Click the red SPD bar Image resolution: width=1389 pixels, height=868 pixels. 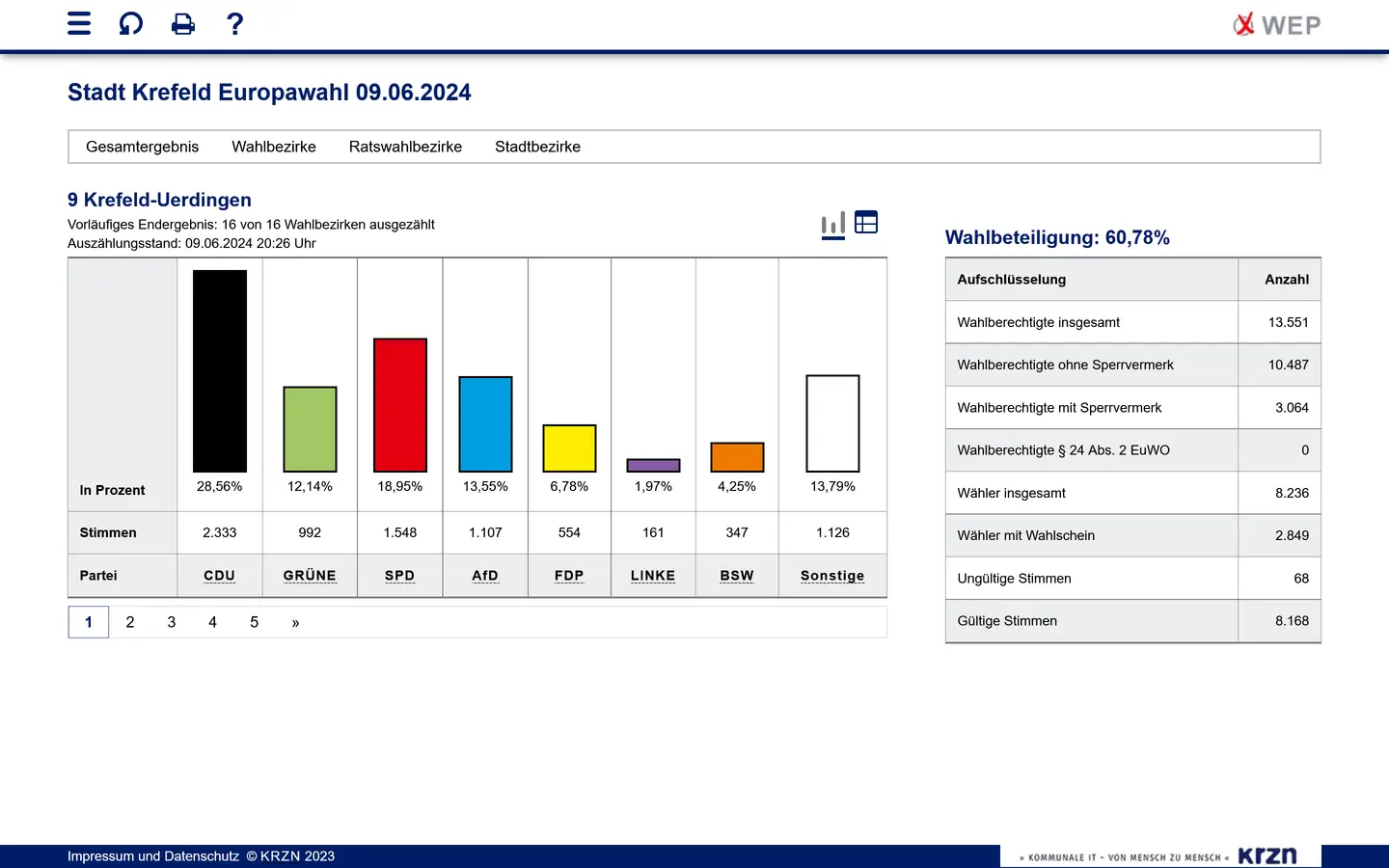pos(400,405)
